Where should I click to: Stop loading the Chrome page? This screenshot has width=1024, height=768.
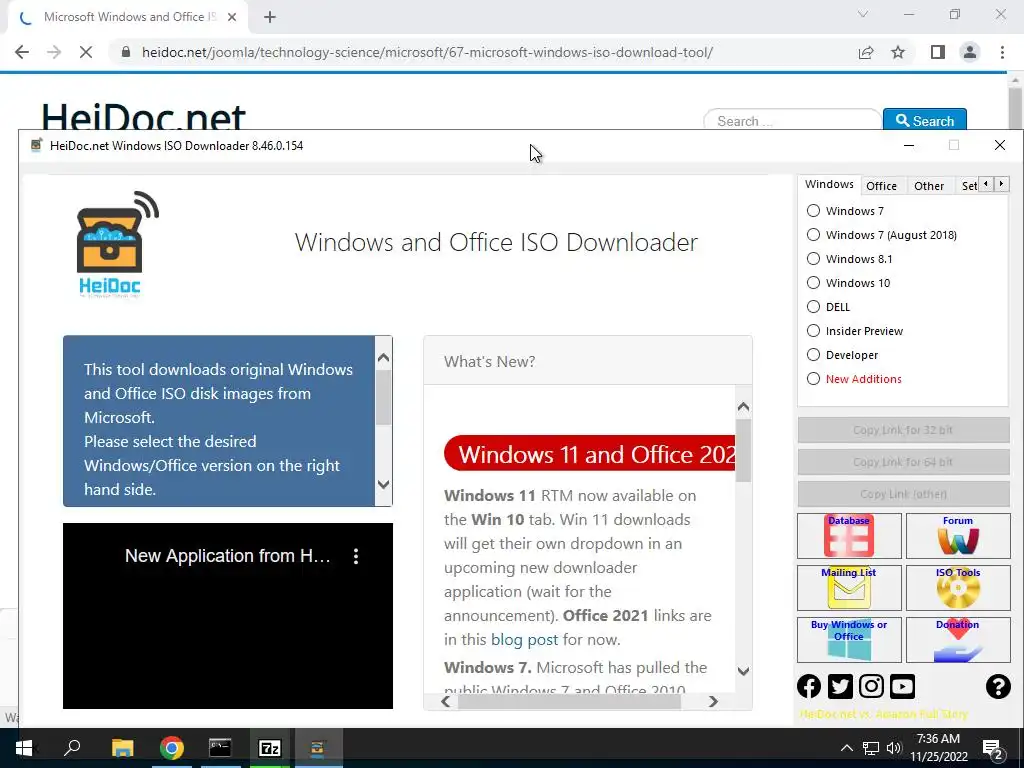86,52
